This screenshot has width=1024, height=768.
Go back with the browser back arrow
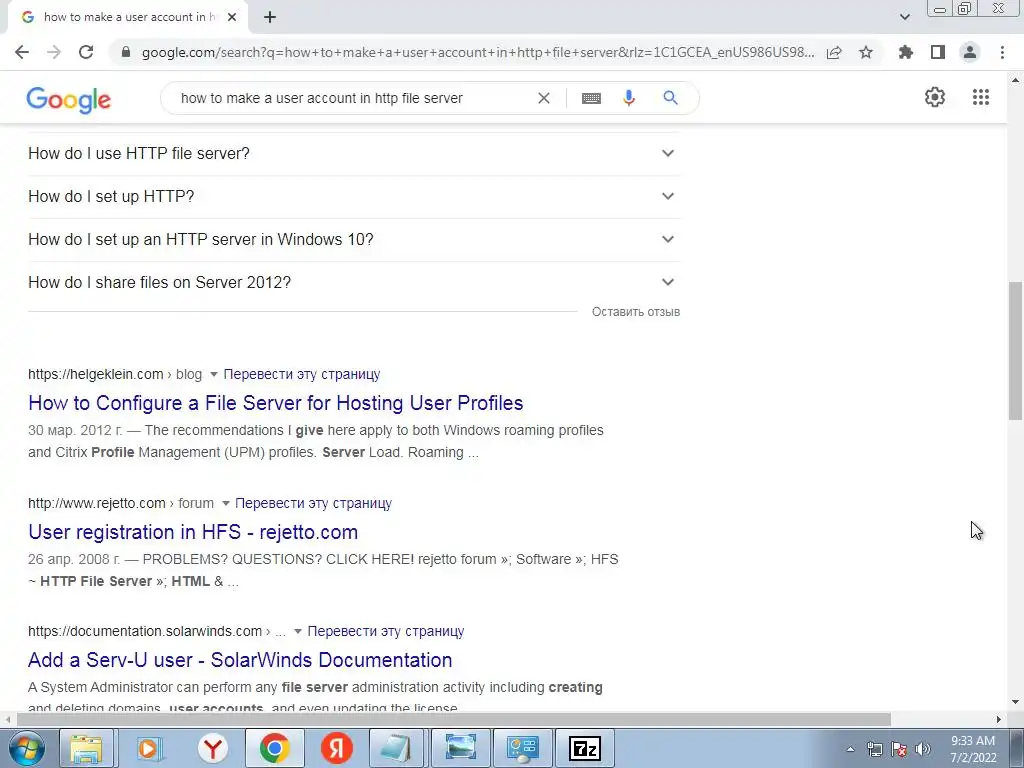click(22, 52)
